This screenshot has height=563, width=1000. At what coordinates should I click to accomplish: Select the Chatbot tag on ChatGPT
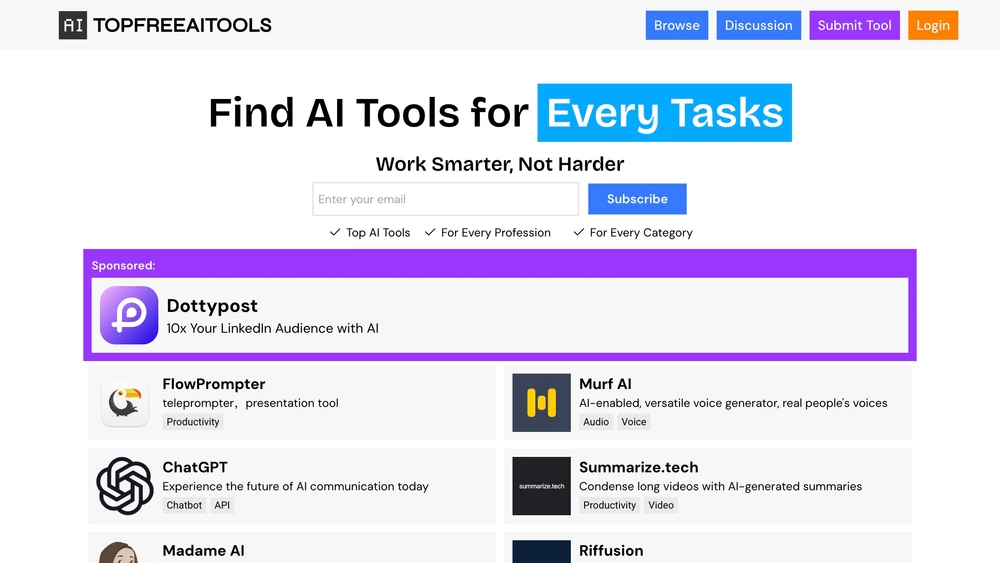click(x=184, y=505)
